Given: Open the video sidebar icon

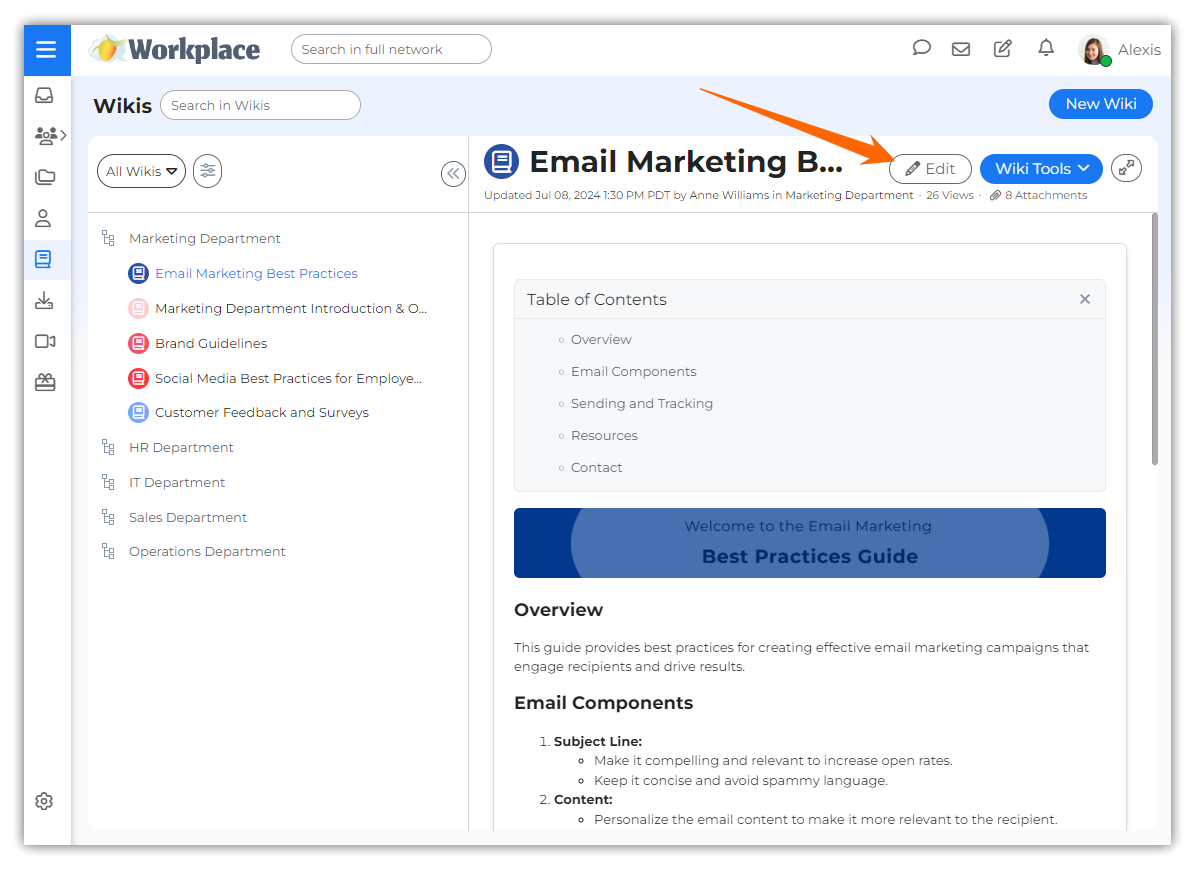Looking at the screenshot, I should click(44, 342).
